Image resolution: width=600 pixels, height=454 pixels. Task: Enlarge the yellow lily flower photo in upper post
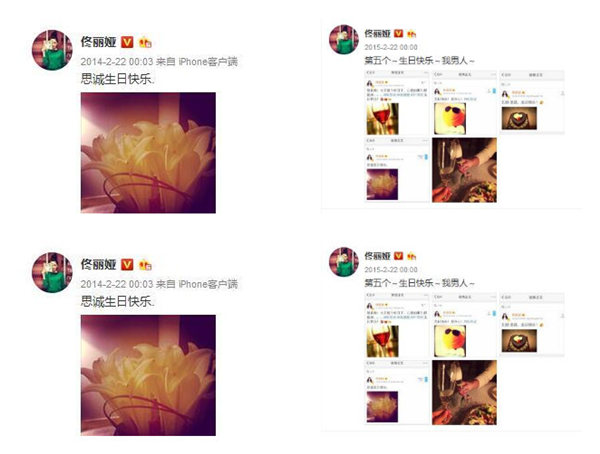click(148, 153)
